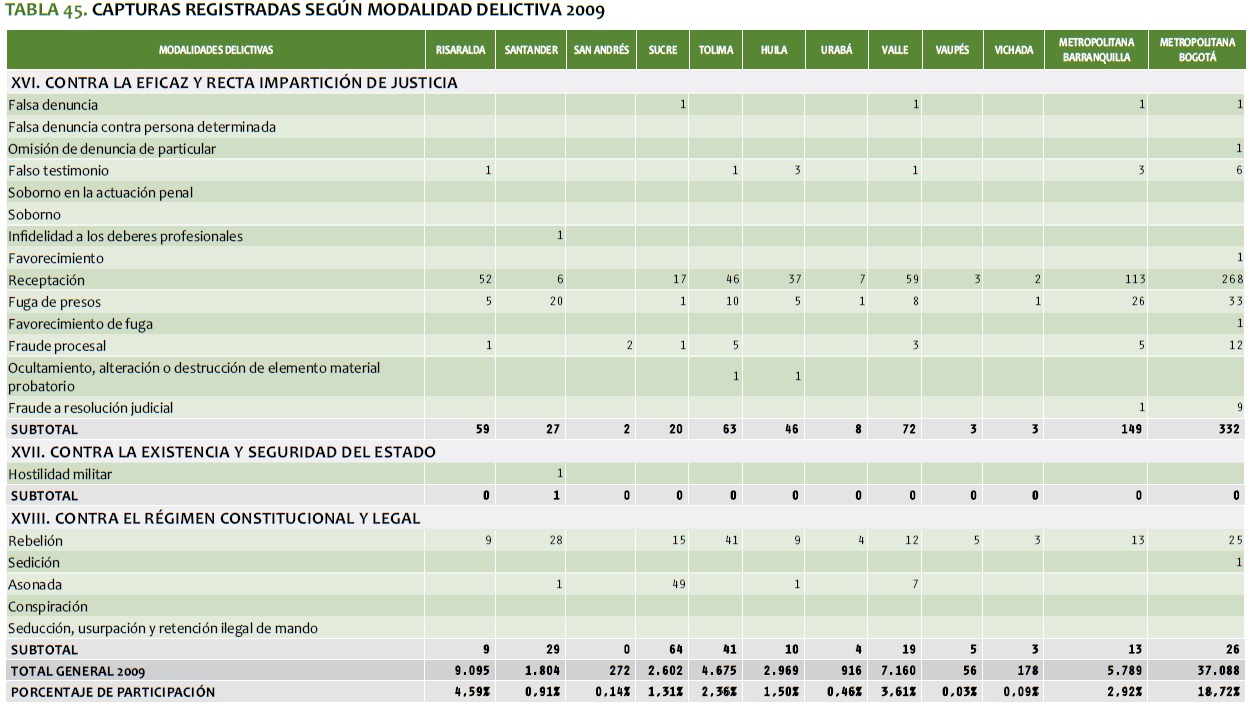Click the Fuga de presos row label
The width and height of the screenshot is (1250, 707).
pos(55,302)
